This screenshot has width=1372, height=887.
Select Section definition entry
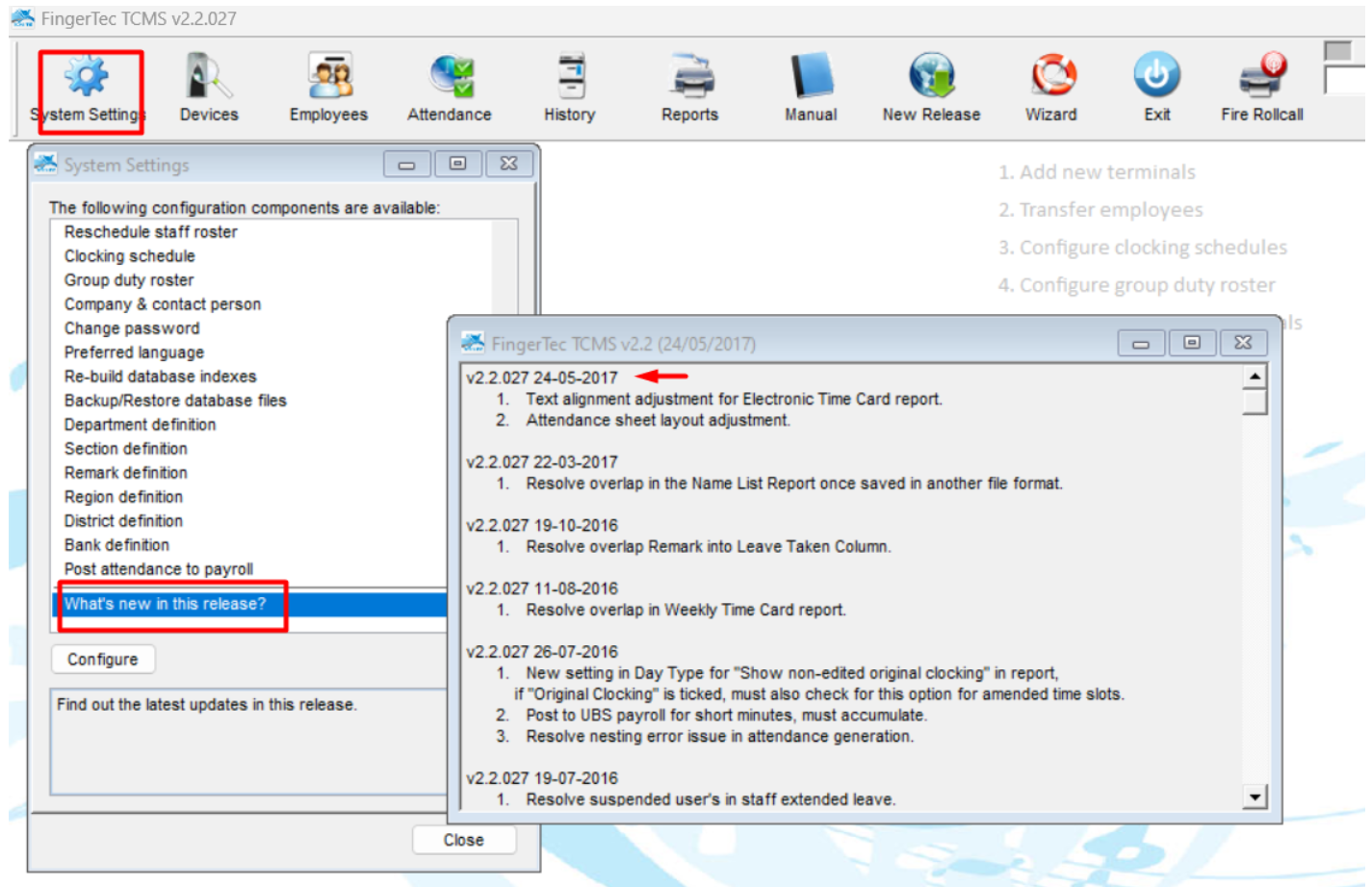coord(126,449)
